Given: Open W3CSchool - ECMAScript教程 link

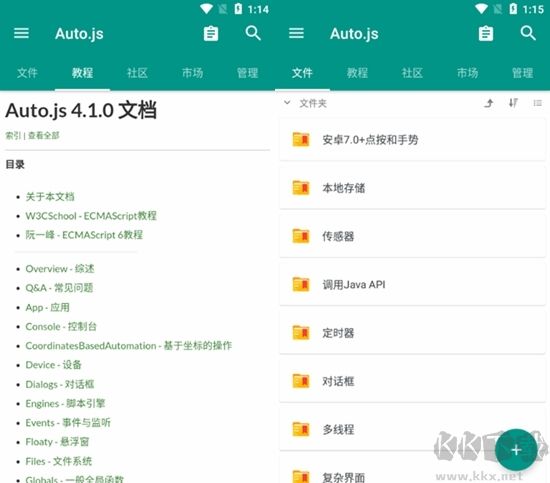Looking at the screenshot, I should [91, 216].
